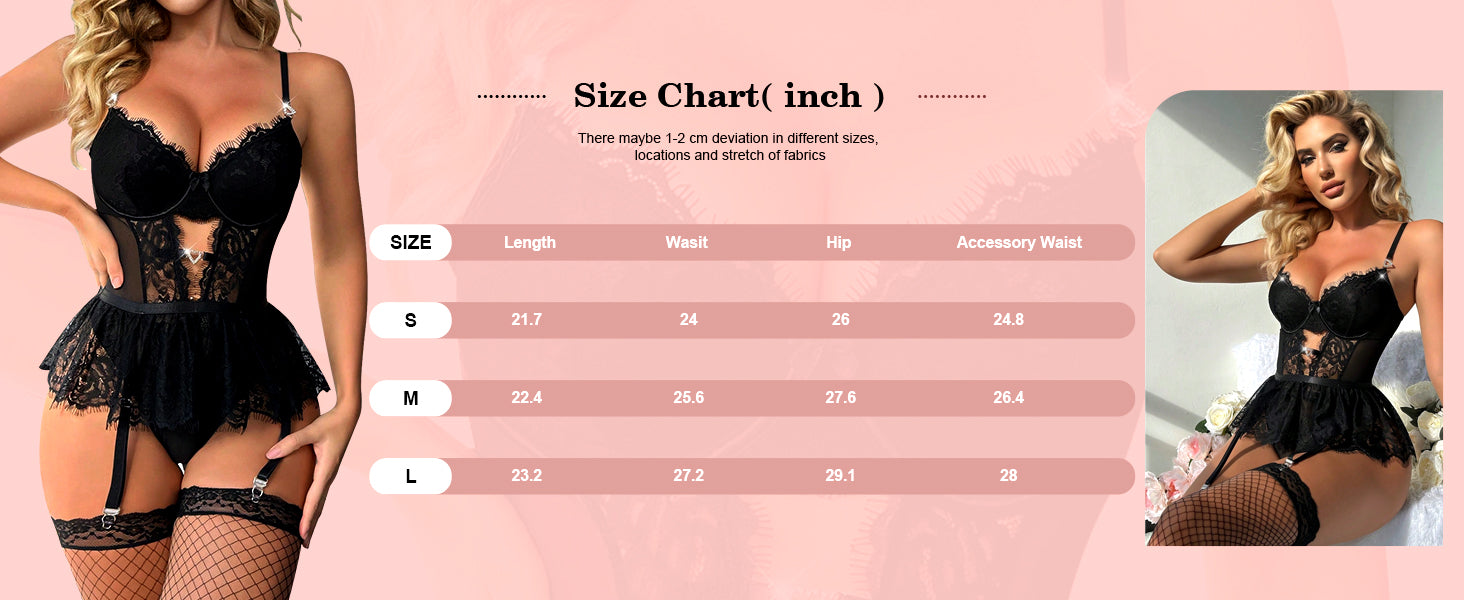Click the size deviation note text
This screenshot has width=1464, height=600.
(728, 146)
